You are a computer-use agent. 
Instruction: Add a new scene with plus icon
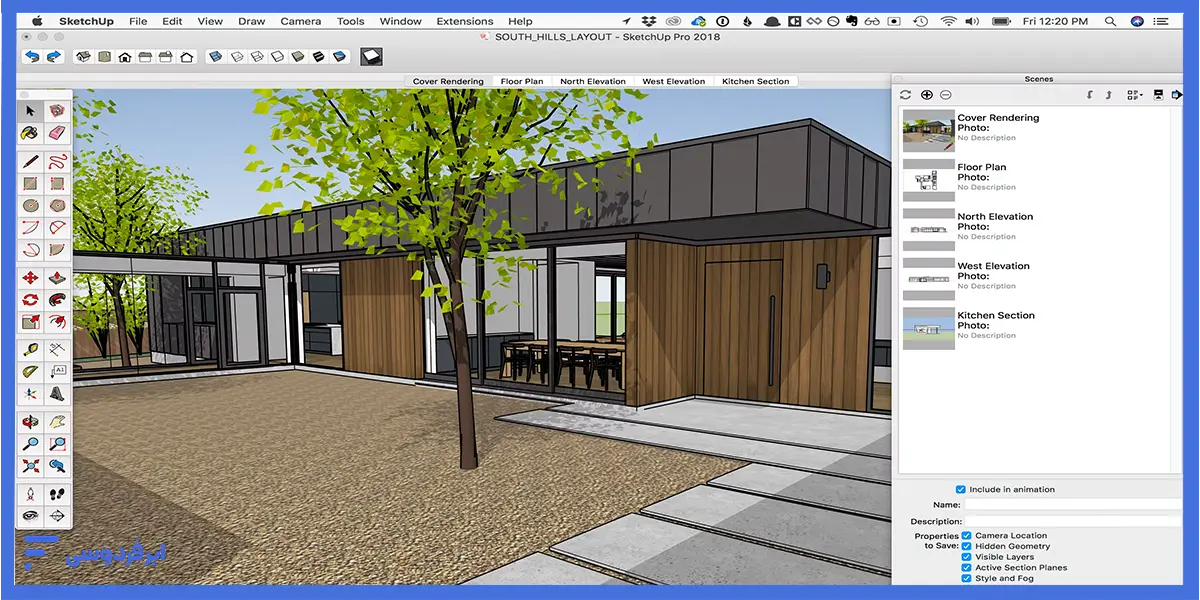pos(926,95)
